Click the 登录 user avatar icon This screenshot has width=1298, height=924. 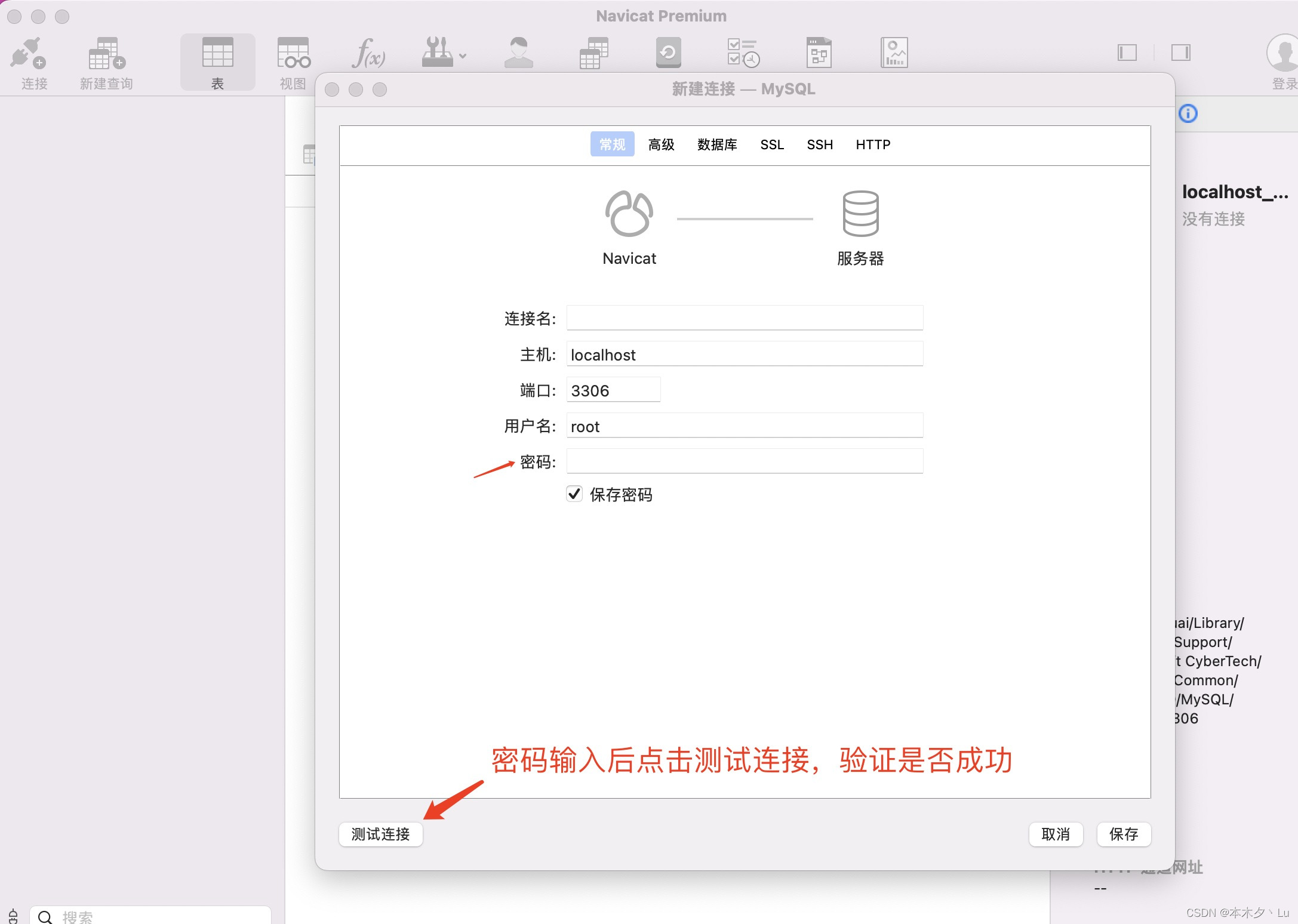pos(1282,53)
